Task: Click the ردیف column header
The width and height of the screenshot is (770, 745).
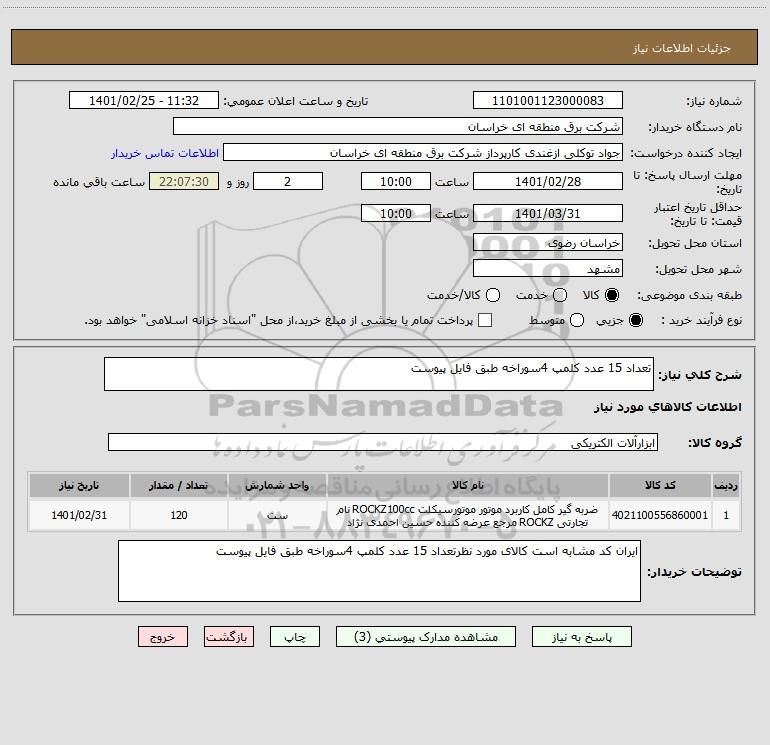Action: [x=726, y=485]
